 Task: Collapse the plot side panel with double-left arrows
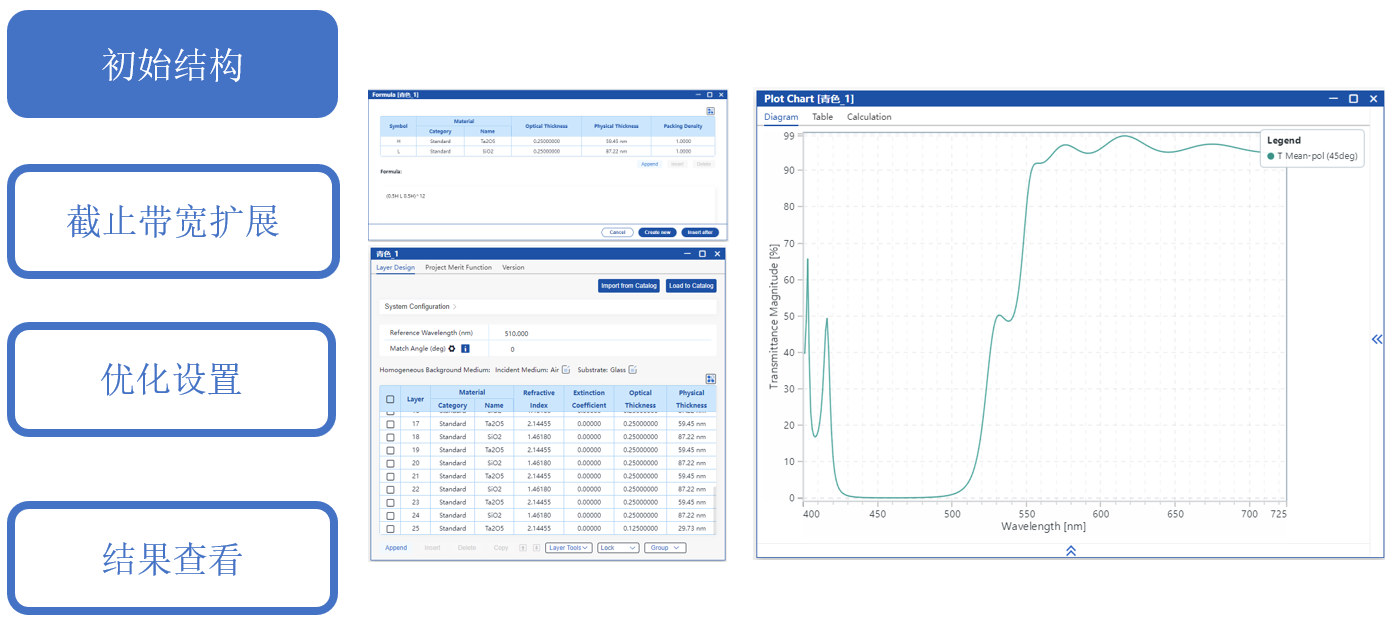click(1377, 339)
